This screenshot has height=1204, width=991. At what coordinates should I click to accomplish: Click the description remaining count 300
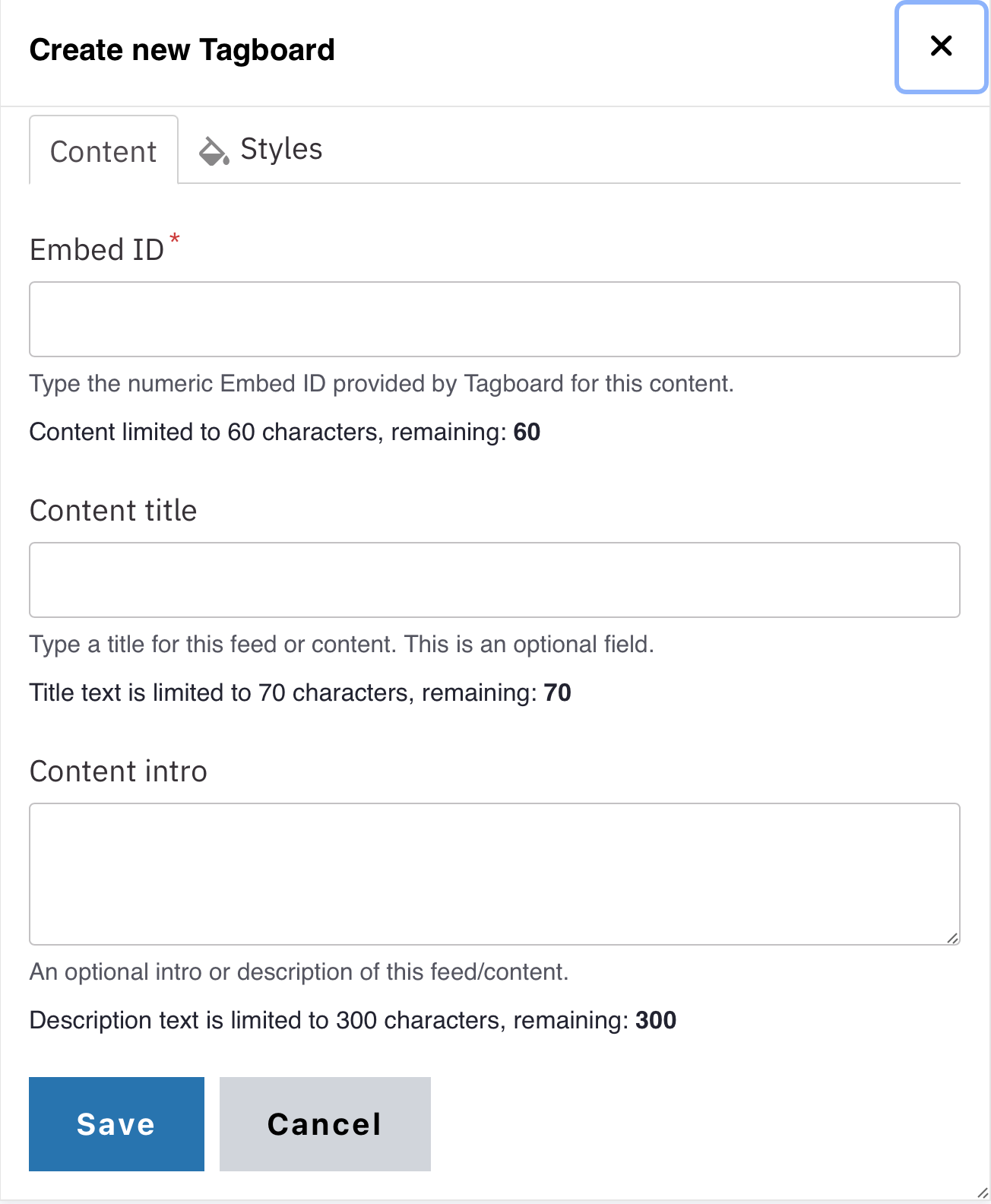point(655,1021)
